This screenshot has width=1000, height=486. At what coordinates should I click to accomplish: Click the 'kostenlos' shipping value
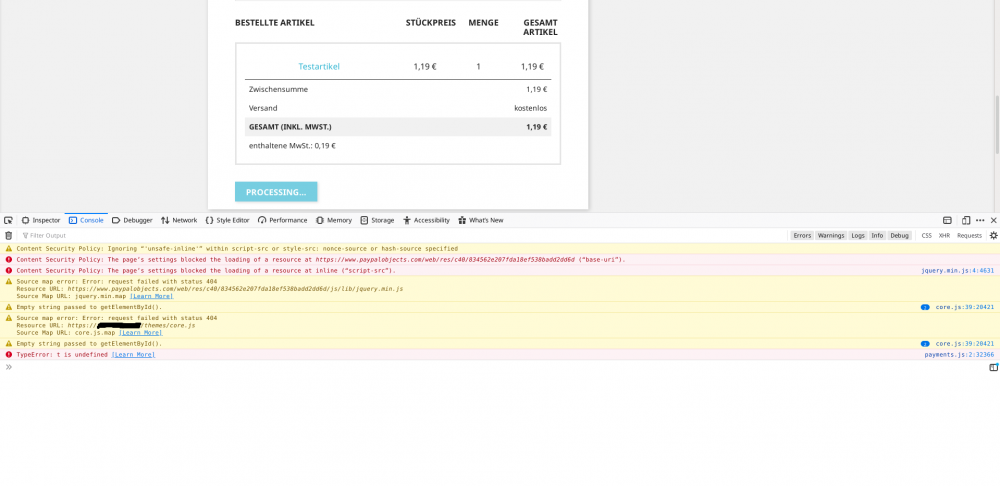pyautogui.click(x=531, y=108)
